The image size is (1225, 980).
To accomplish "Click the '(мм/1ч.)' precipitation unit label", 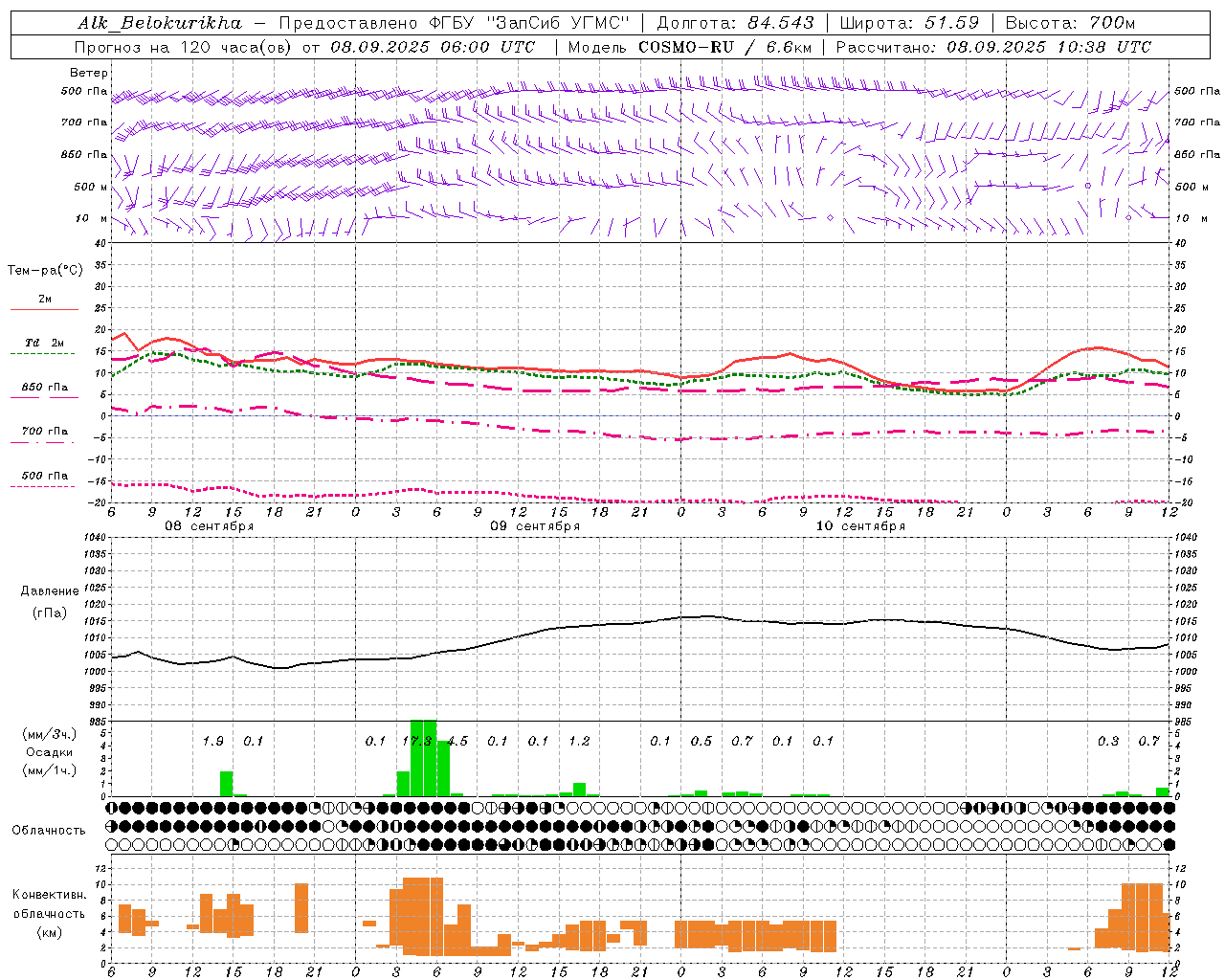I will click(x=50, y=770).
